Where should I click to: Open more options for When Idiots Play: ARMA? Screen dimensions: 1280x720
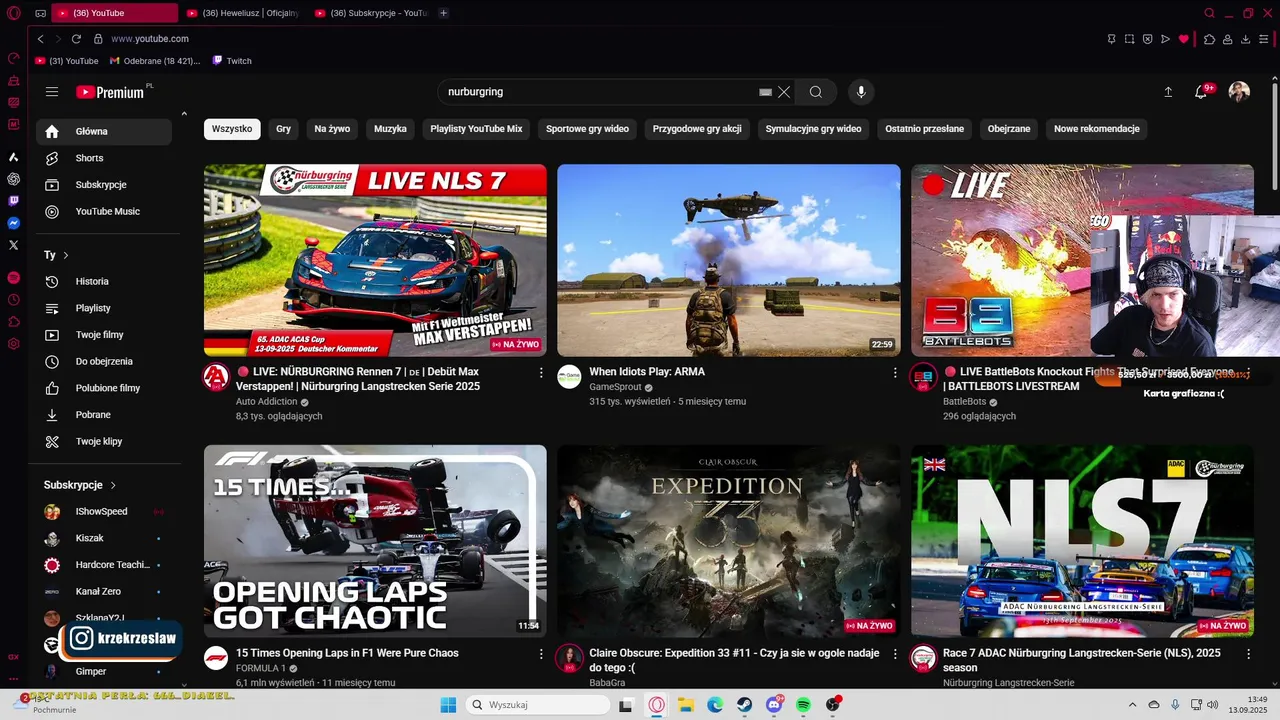click(x=895, y=373)
